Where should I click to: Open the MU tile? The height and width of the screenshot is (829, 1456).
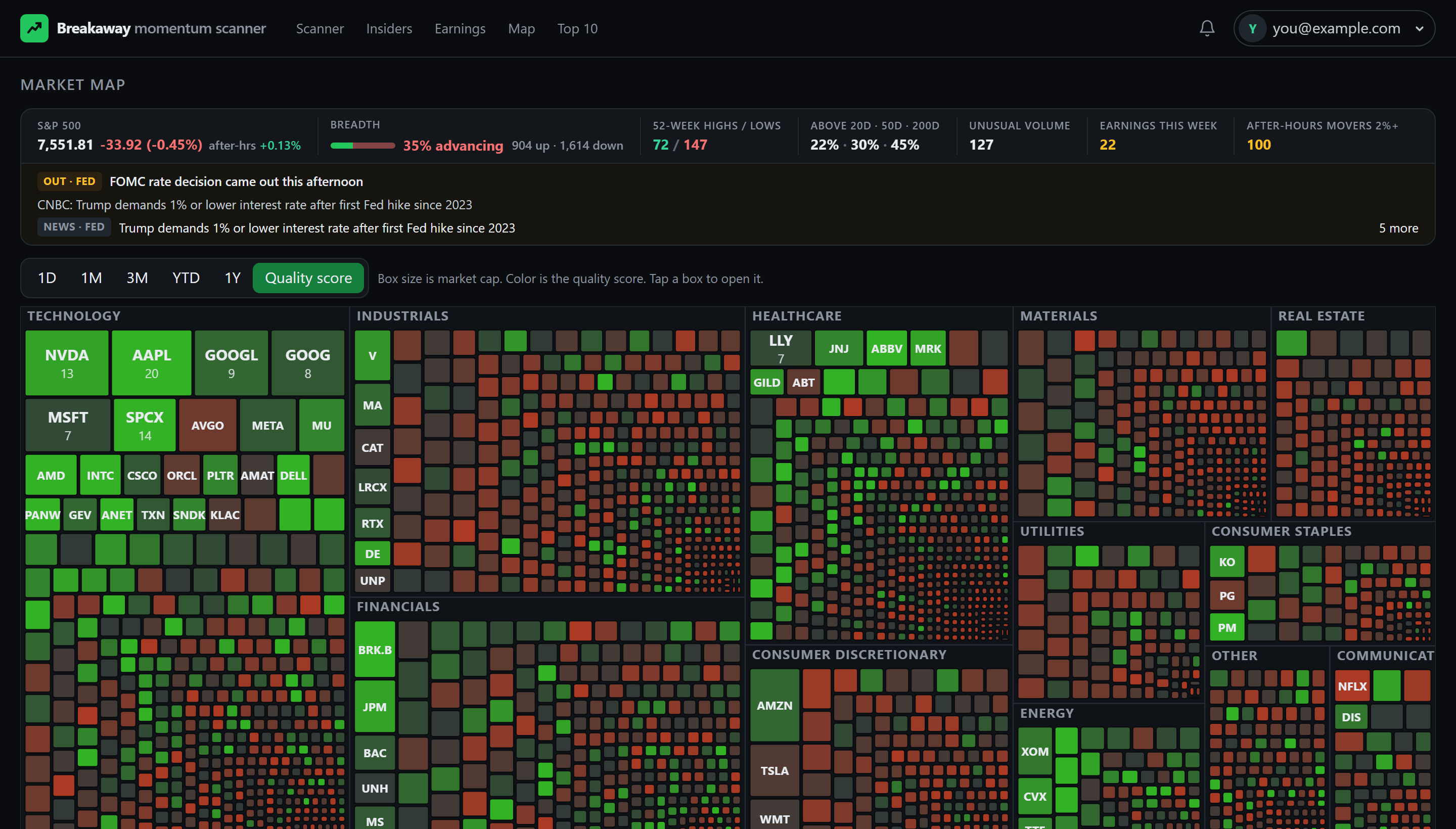coord(321,425)
